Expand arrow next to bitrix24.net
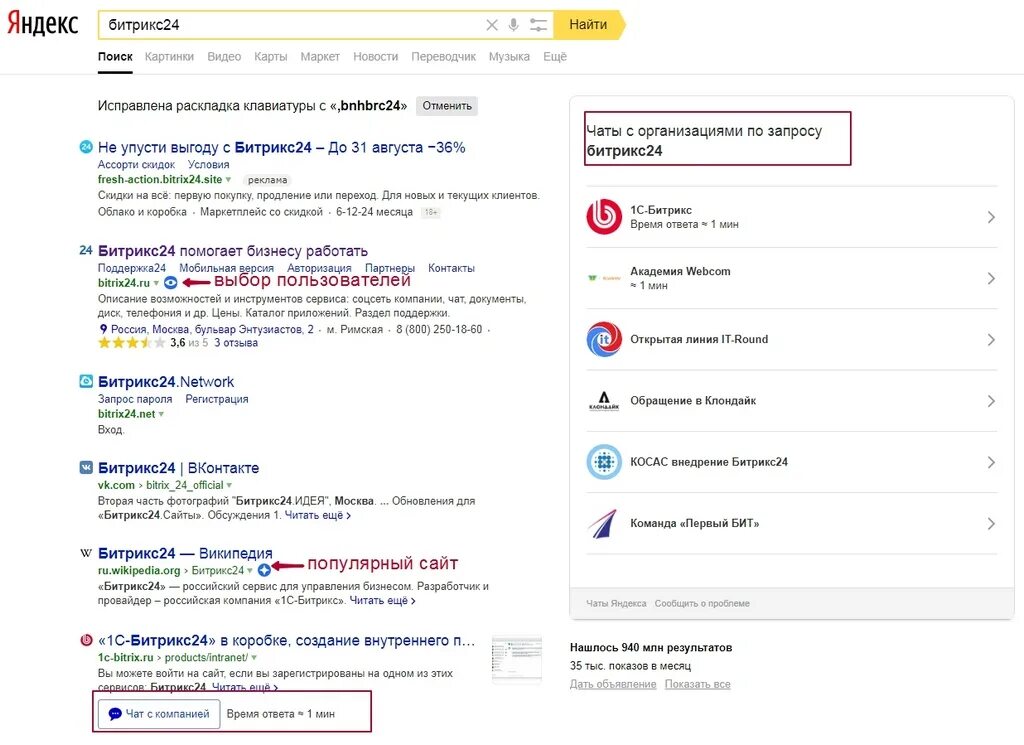The width and height of the screenshot is (1024, 745). (x=161, y=414)
